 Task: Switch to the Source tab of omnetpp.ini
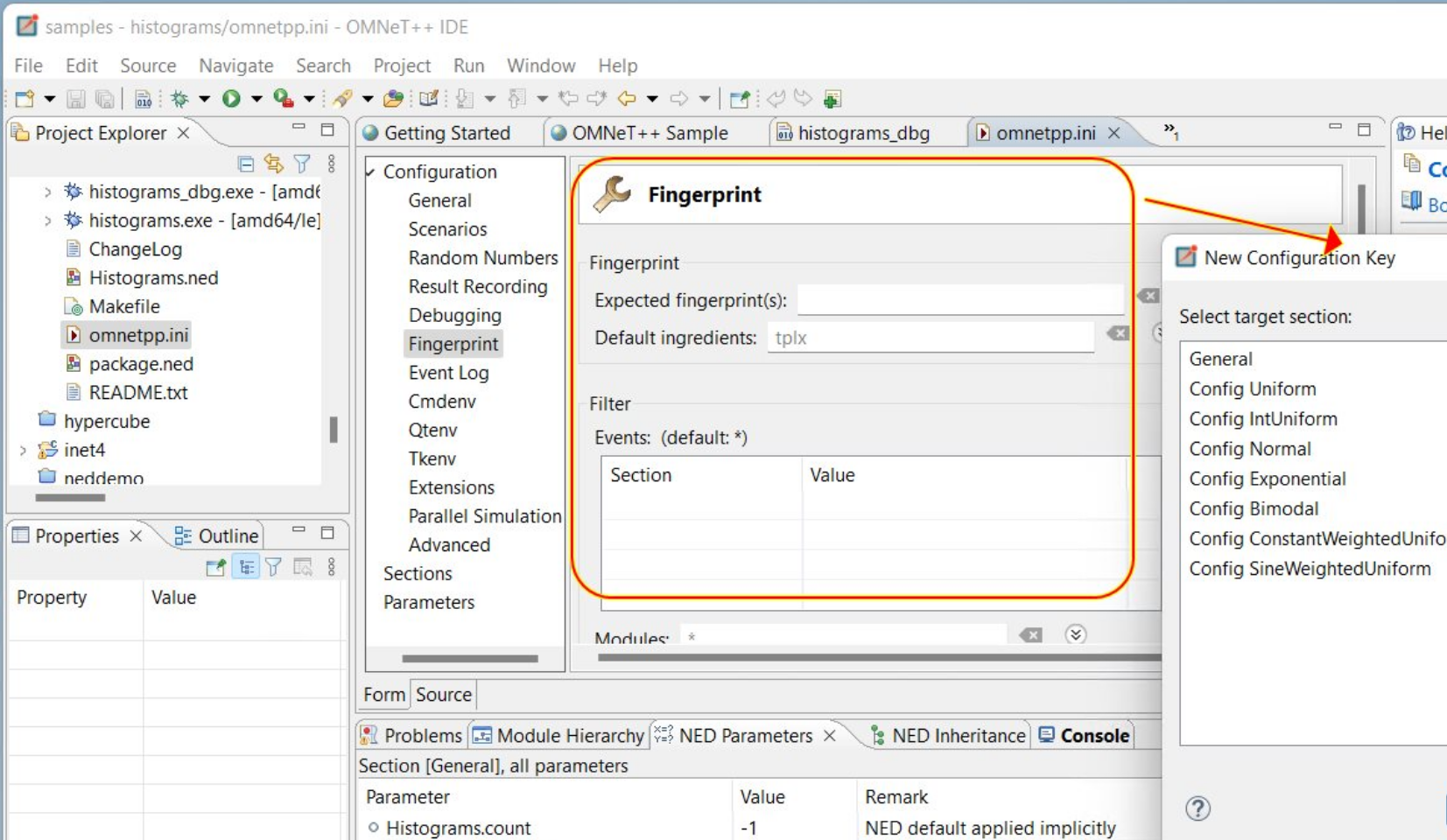click(x=444, y=694)
